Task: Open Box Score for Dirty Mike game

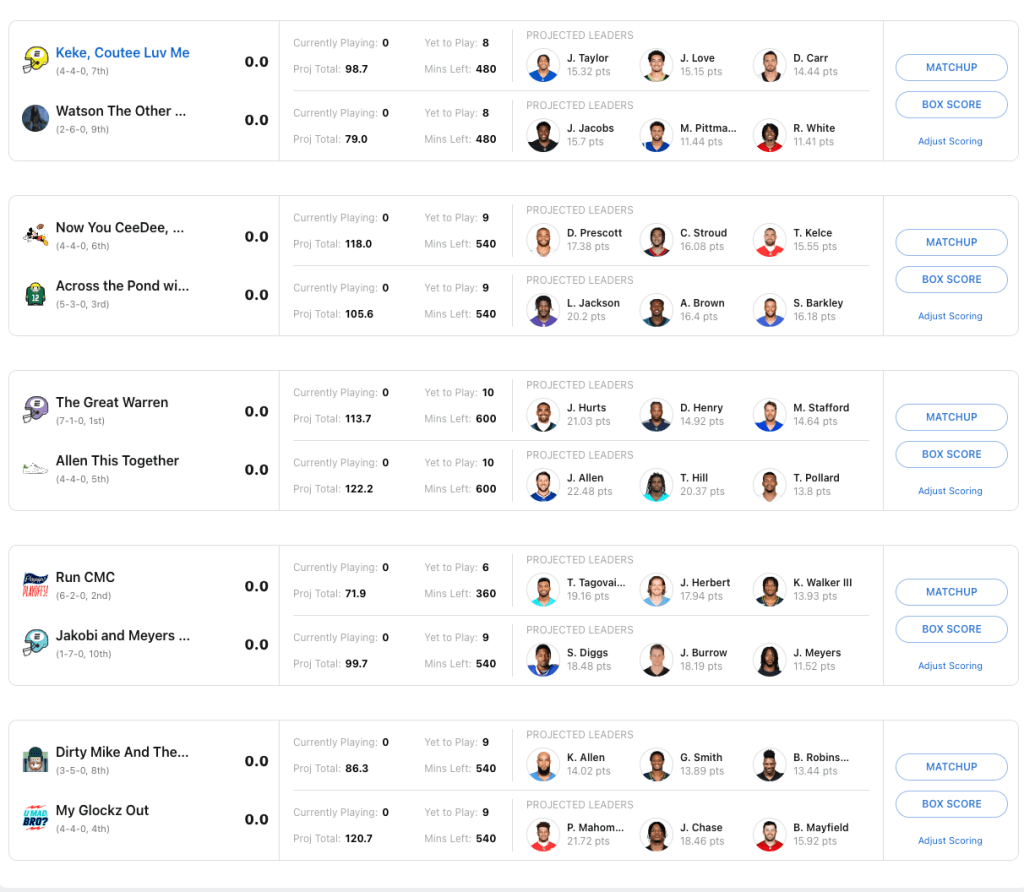Action: (x=951, y=804)
